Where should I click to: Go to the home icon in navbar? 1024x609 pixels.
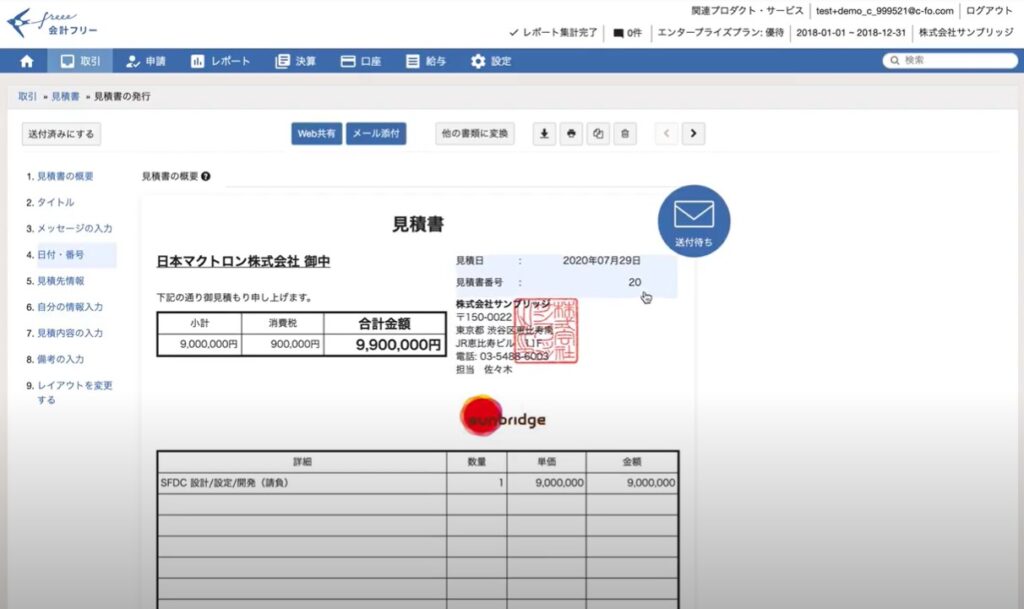coord(27,61)
